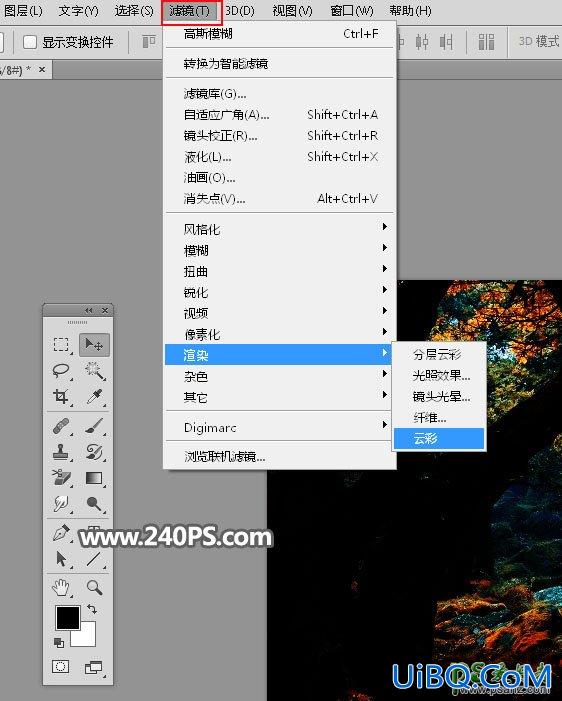Image resolution: width=562 pixels, height=701 pixels.
Task: Select the Clone Stamp tool
Action: pyautogui.click(x=61, y=452)
